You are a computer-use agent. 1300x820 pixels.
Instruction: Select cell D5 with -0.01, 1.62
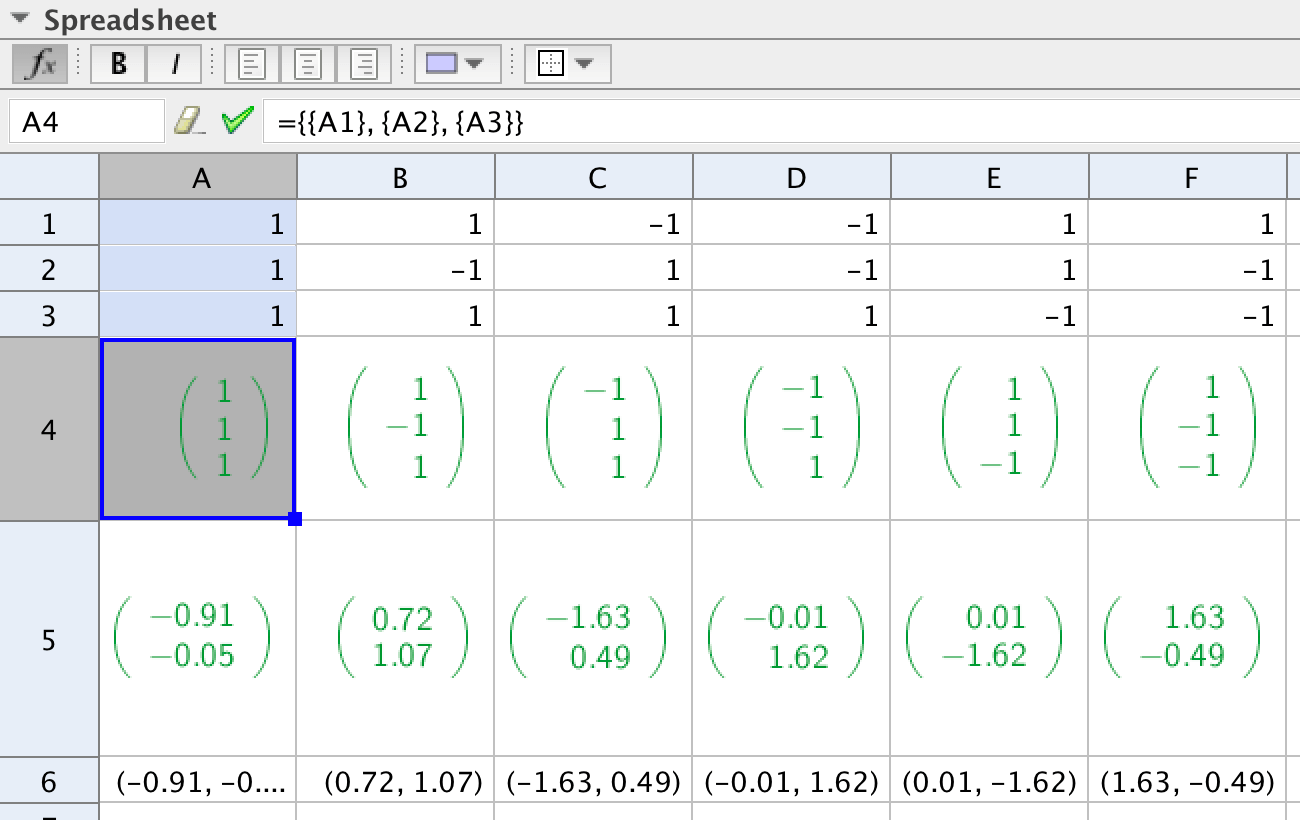tap(792, 639)
